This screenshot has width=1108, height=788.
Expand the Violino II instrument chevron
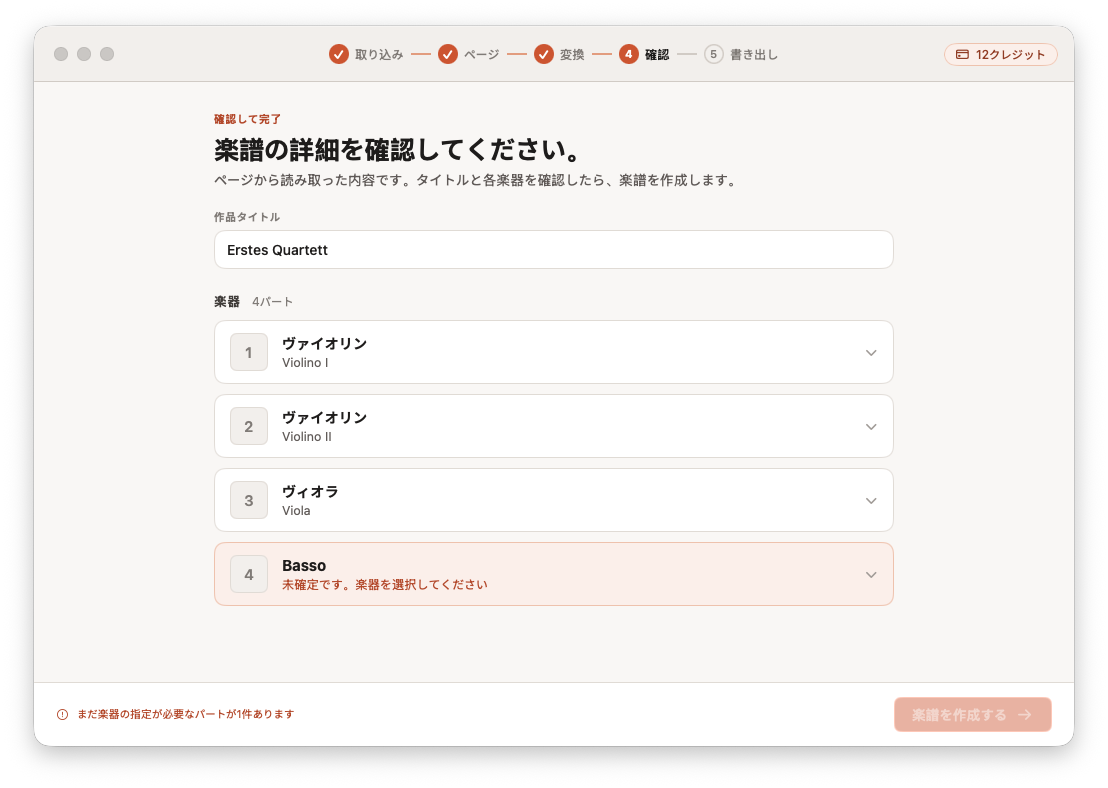click(x=871, y=427)
